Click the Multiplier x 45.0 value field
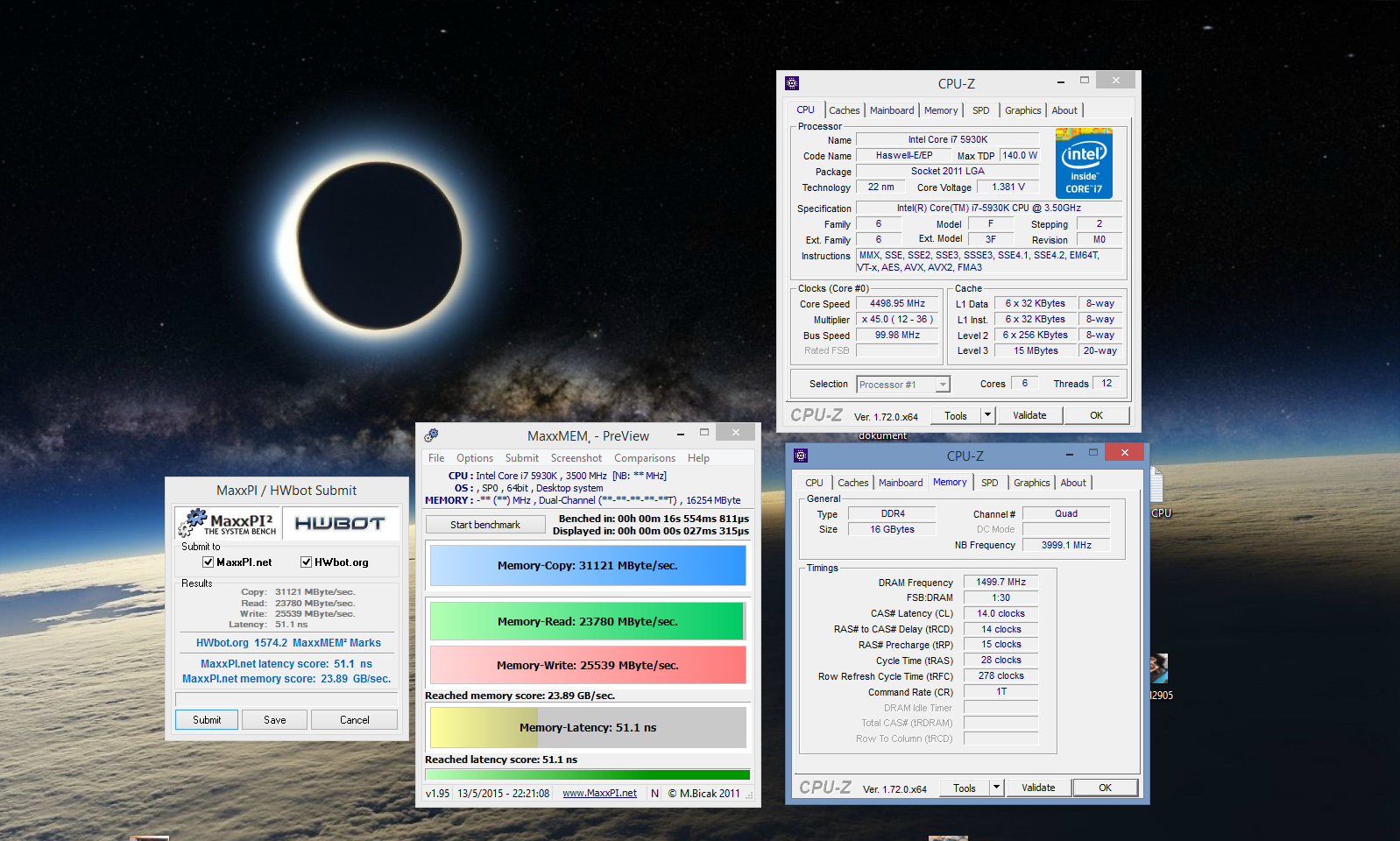 point(898,320)
